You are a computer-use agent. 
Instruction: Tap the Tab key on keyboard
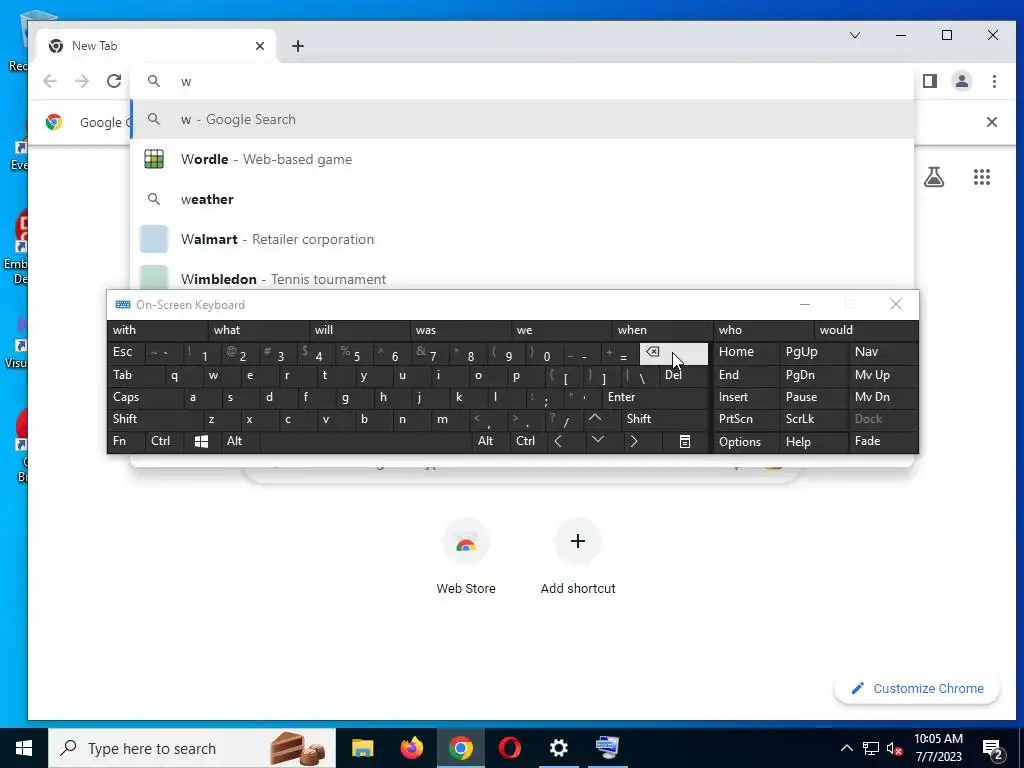[135, 375]
